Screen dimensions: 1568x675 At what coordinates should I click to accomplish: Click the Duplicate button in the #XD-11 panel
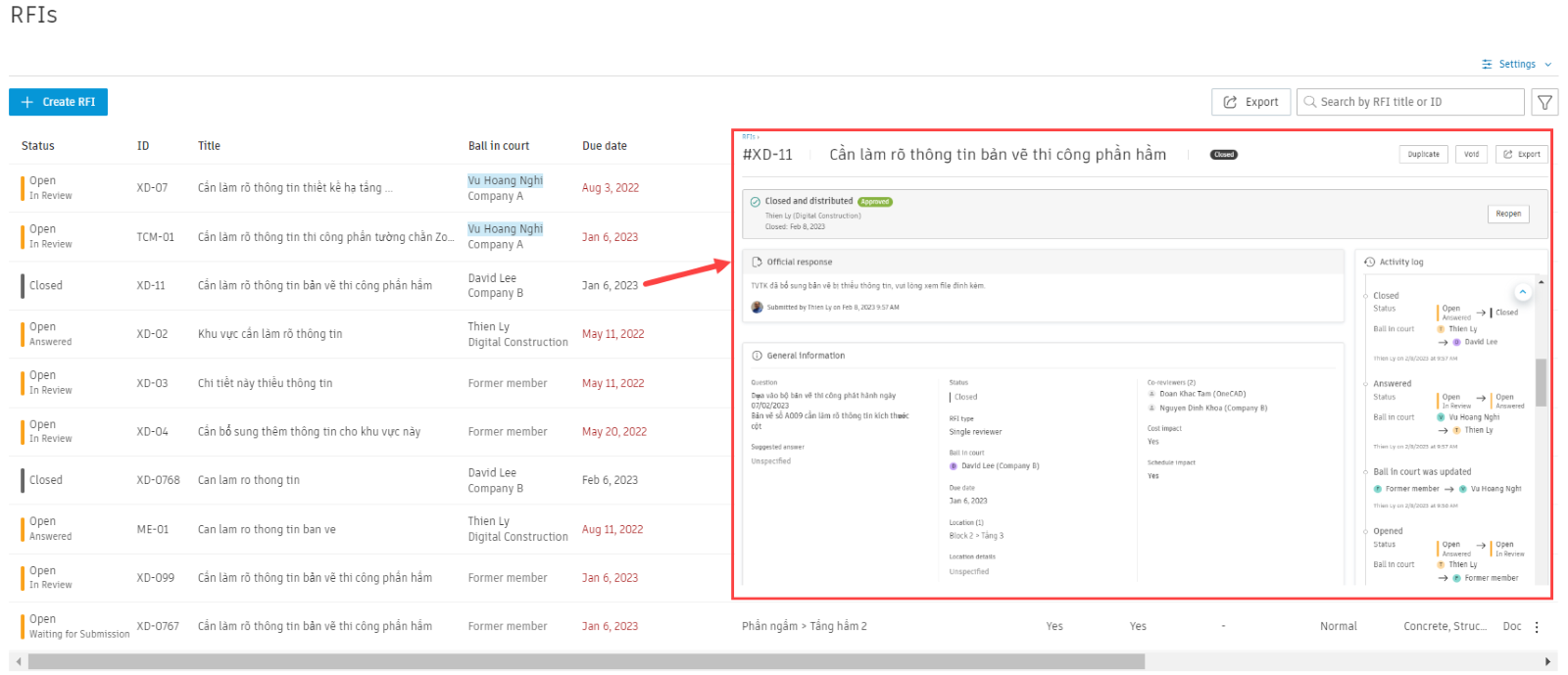tap(1424, 155)
